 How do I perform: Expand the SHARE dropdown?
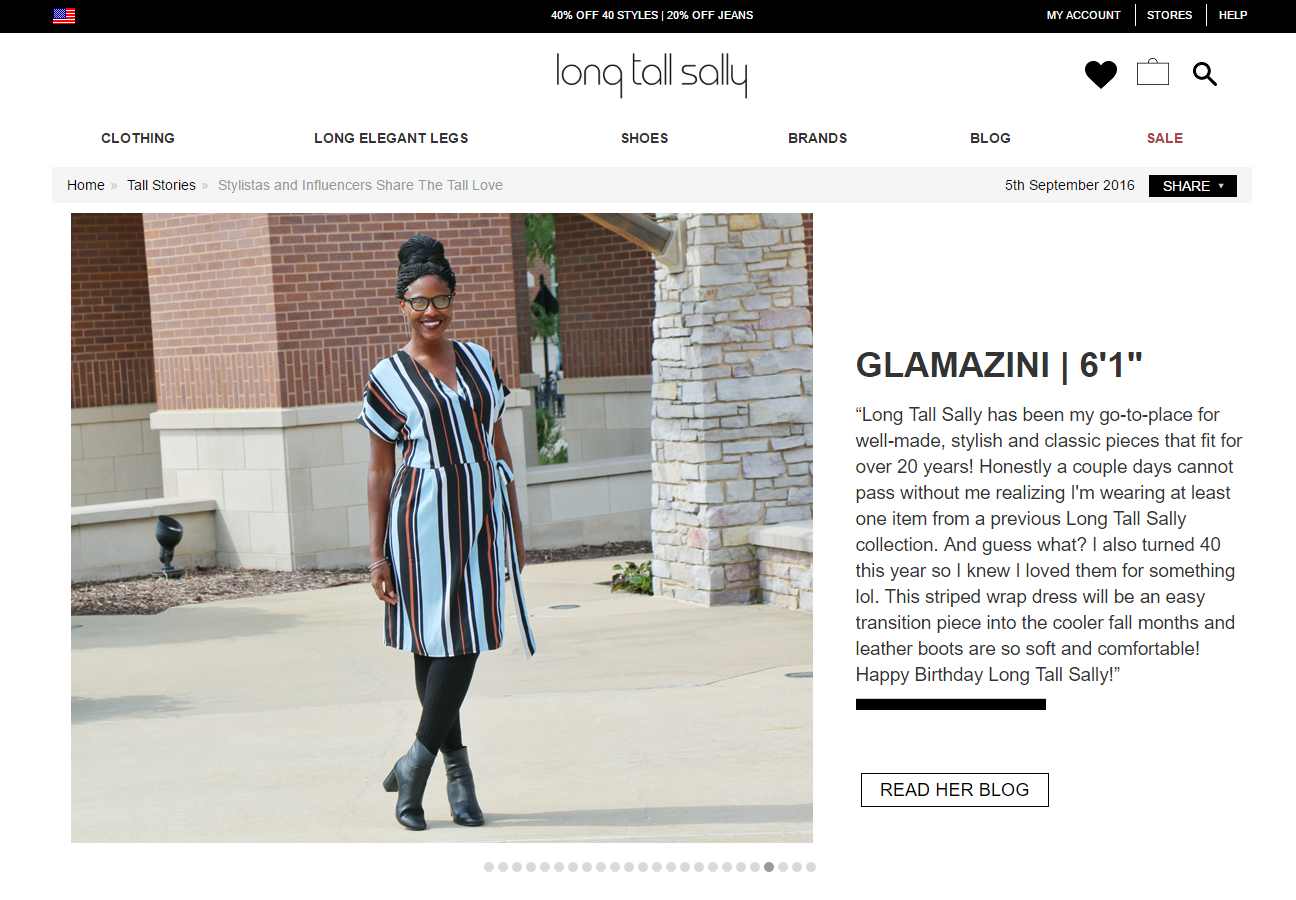coord(1193,186)
